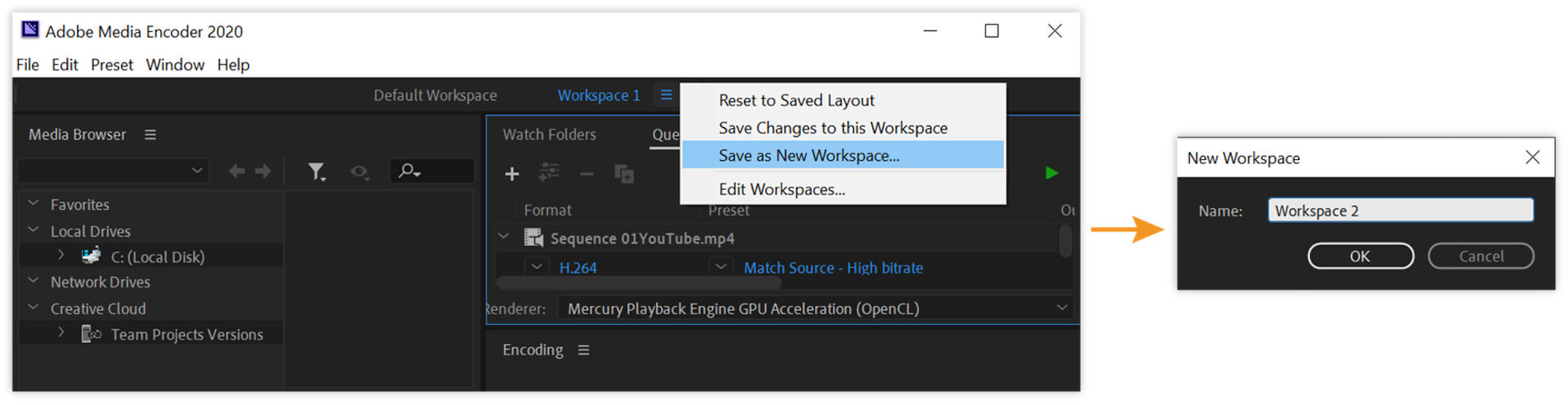Open the H.264 format dropdown arrow
Screen dimensions: 1568x405
click(537, 267)
